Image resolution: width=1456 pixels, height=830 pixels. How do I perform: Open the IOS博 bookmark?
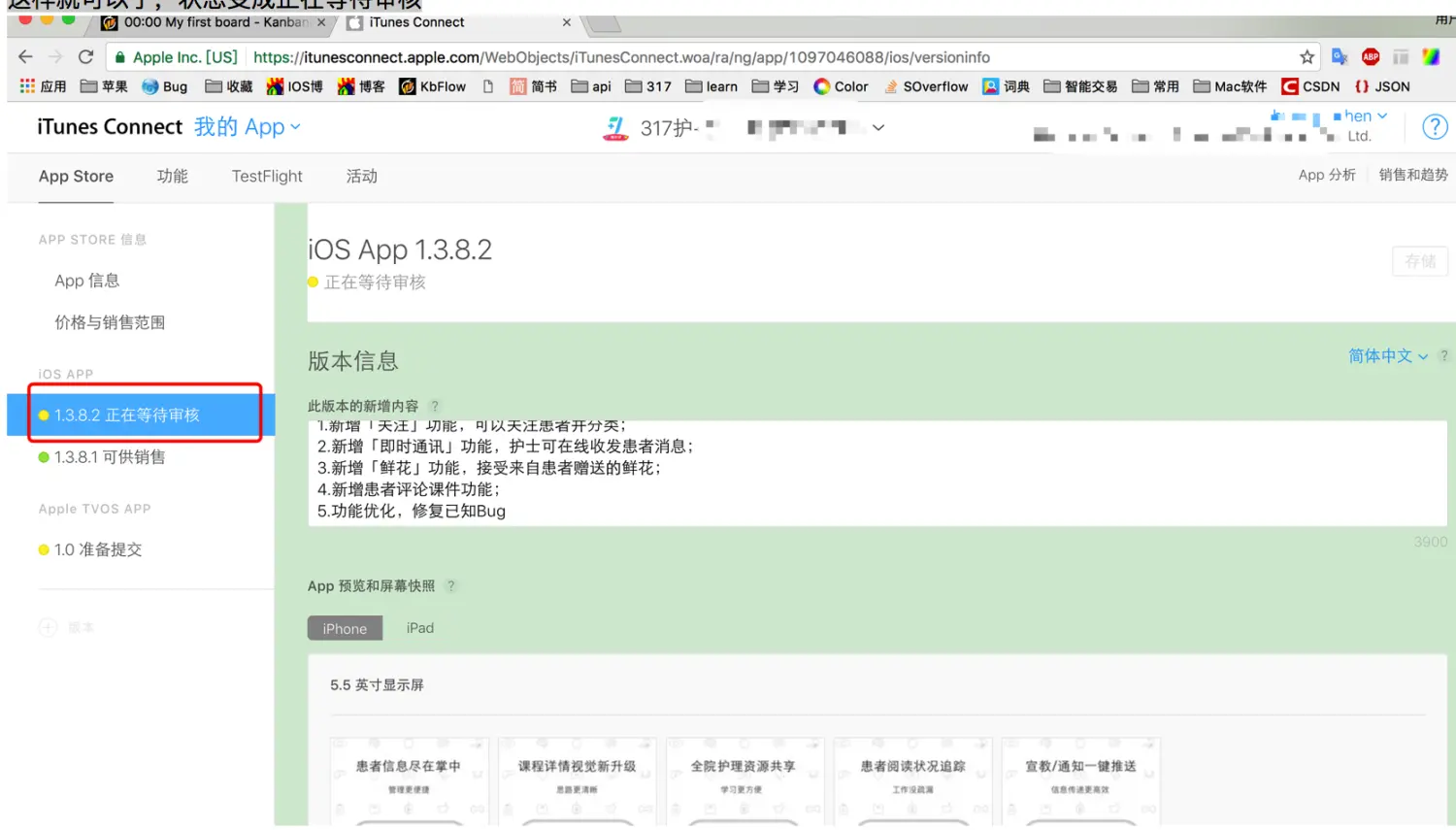(295, 86)
